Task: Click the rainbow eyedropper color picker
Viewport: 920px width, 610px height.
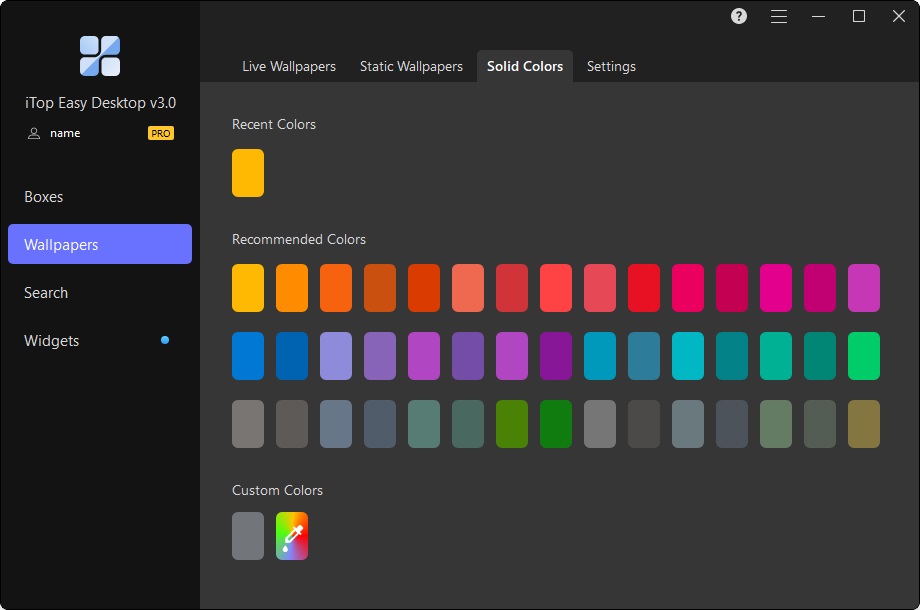Action: pos(292,536)
